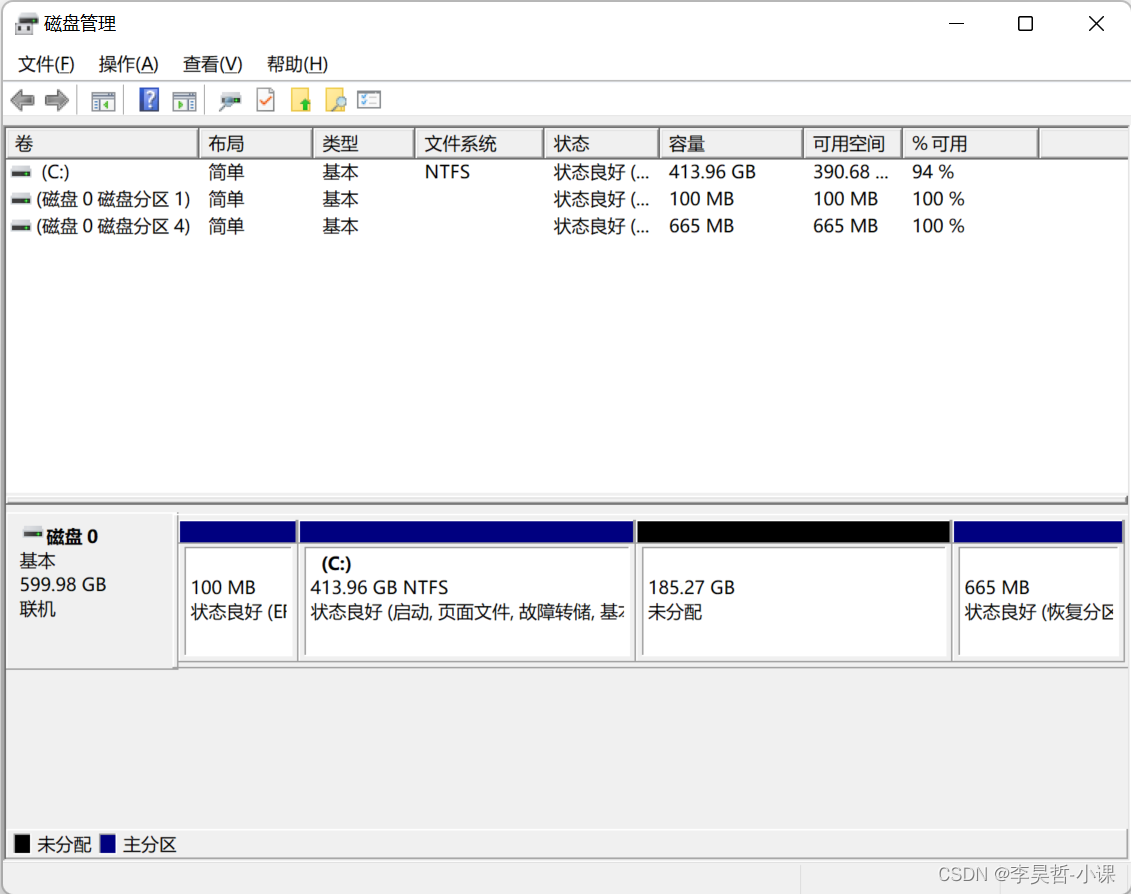
Task: Click the checklist view settings toolbar icon
Action: [369, 100]
